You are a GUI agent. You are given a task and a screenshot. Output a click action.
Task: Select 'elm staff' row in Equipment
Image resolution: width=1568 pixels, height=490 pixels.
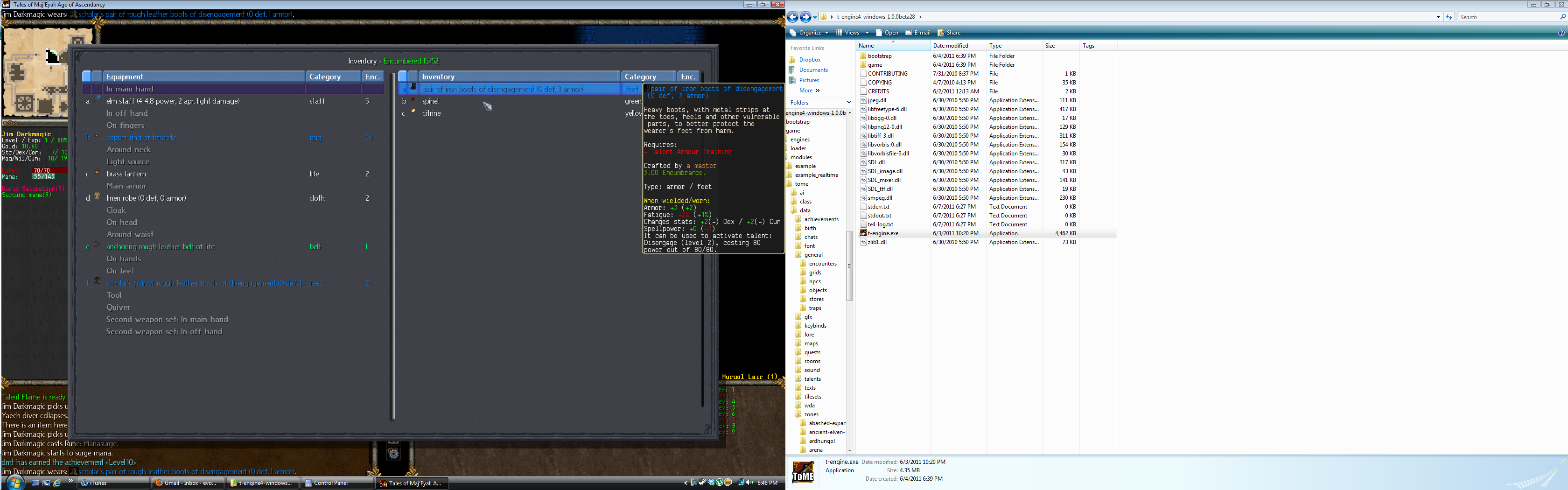pyautogui.click(x=233, y=101)
